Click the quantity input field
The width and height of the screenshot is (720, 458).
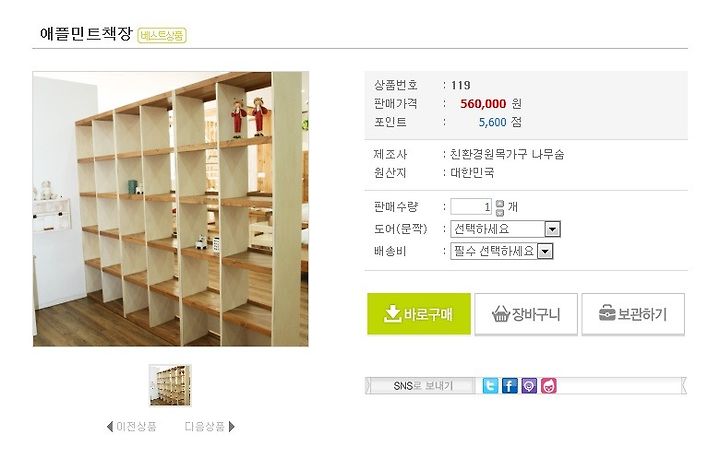coord(471,207)
